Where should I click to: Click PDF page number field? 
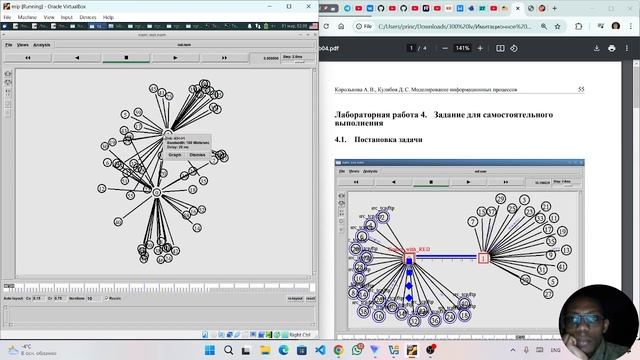[411, 48]
